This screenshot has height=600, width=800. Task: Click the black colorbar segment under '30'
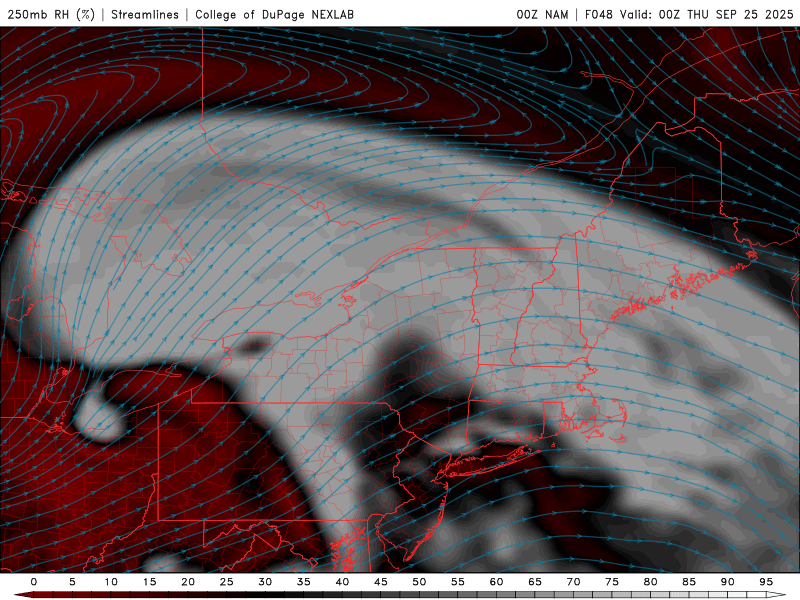pyautogui.click(x=274, y=595)
